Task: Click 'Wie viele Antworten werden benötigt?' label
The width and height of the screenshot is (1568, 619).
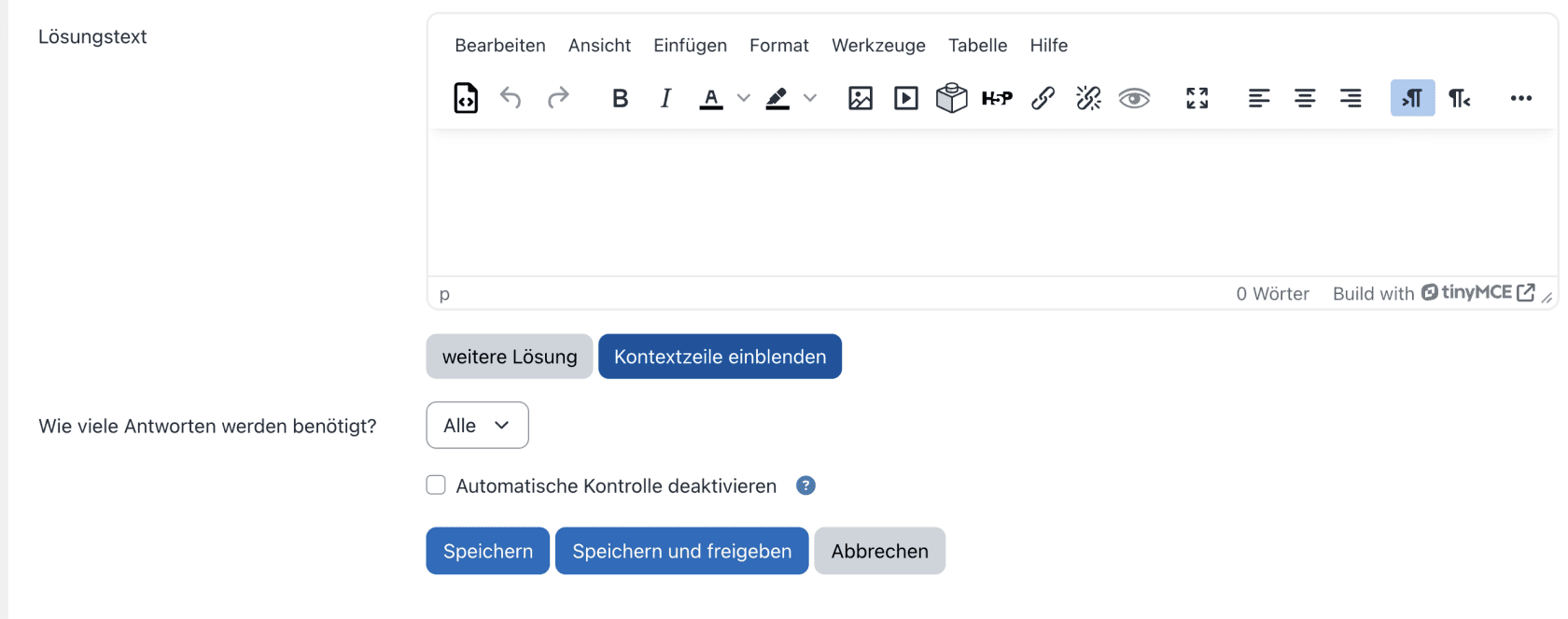Action: tap(207, 427)
